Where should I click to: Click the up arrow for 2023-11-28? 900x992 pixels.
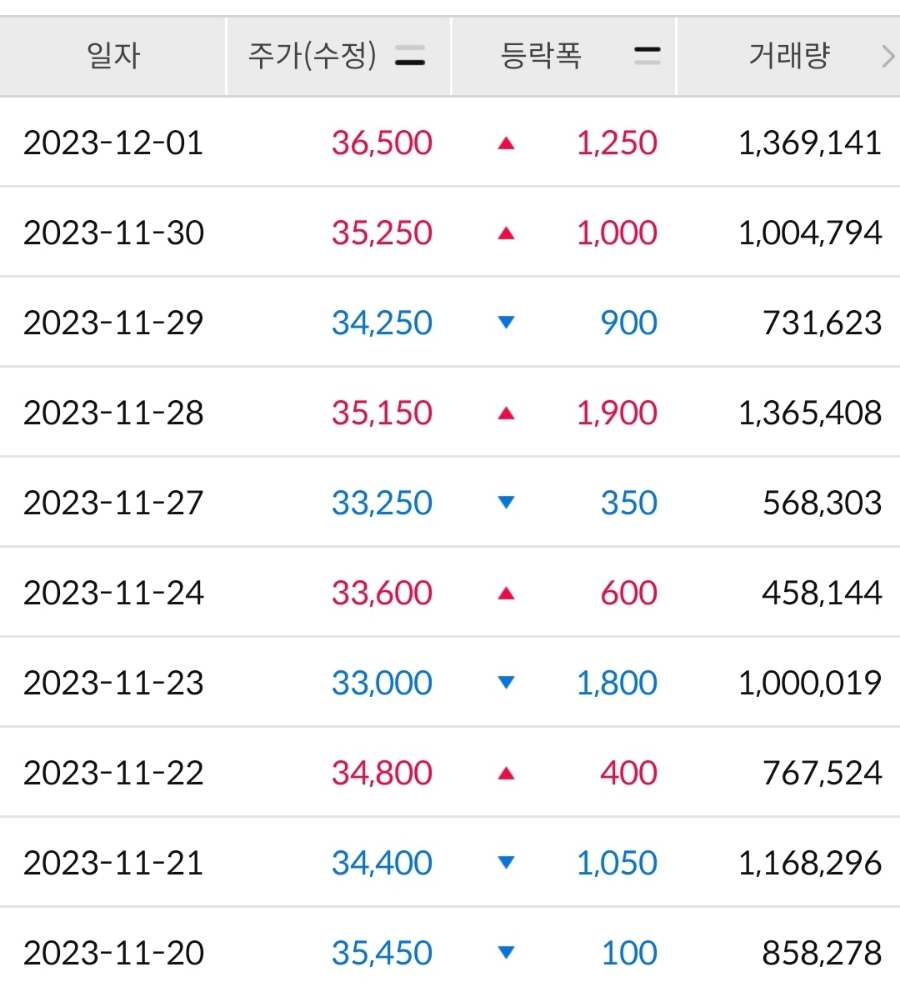pyautogui.click(x=506, y=414)
